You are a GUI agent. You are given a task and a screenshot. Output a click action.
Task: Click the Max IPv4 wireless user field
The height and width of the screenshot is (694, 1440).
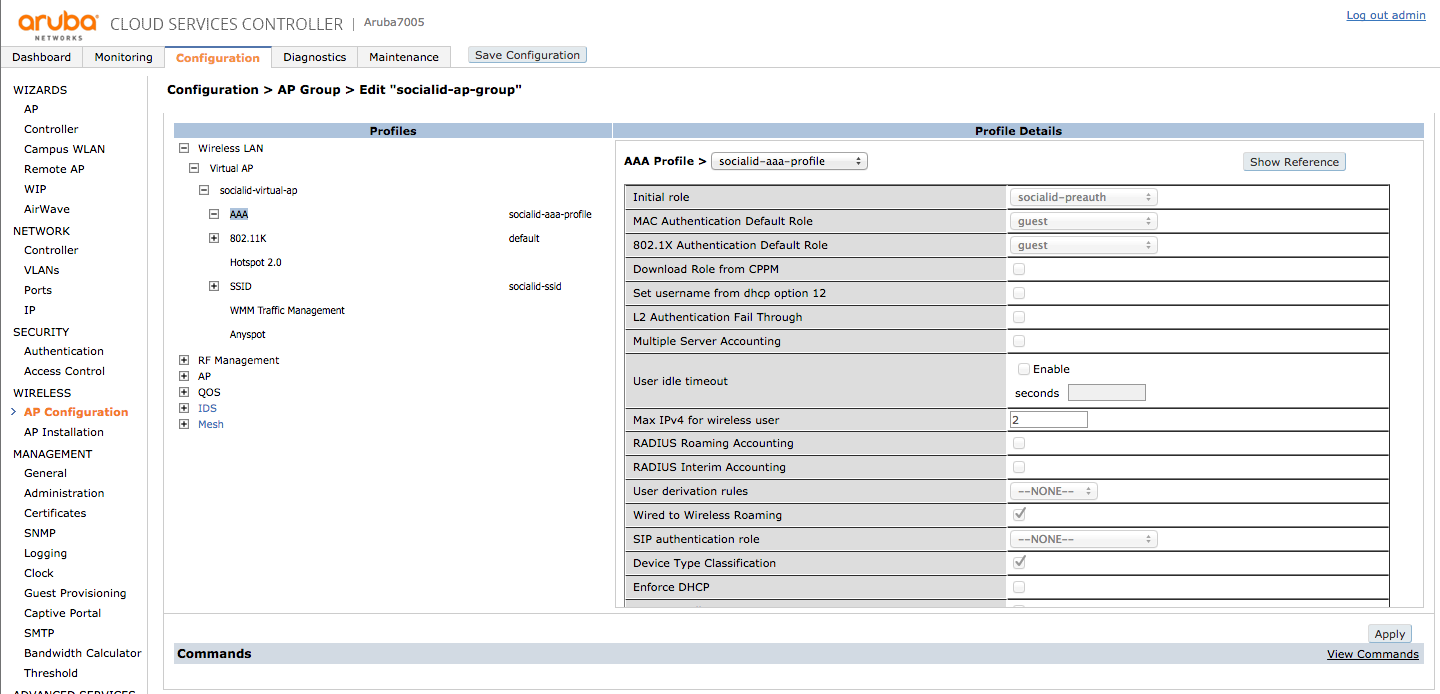tap(1048, 418)
